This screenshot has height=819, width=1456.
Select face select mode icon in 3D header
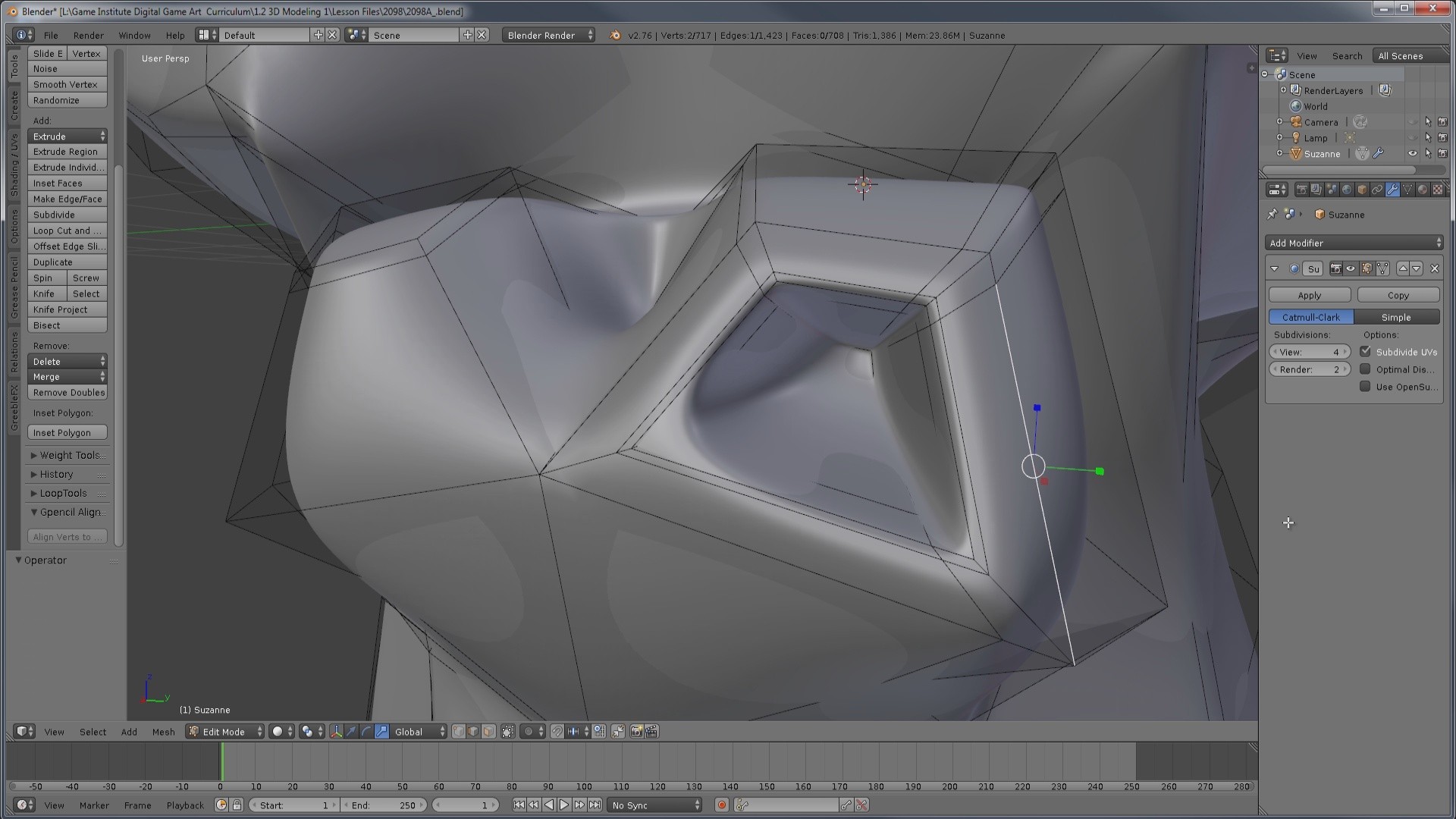point(488,732)
